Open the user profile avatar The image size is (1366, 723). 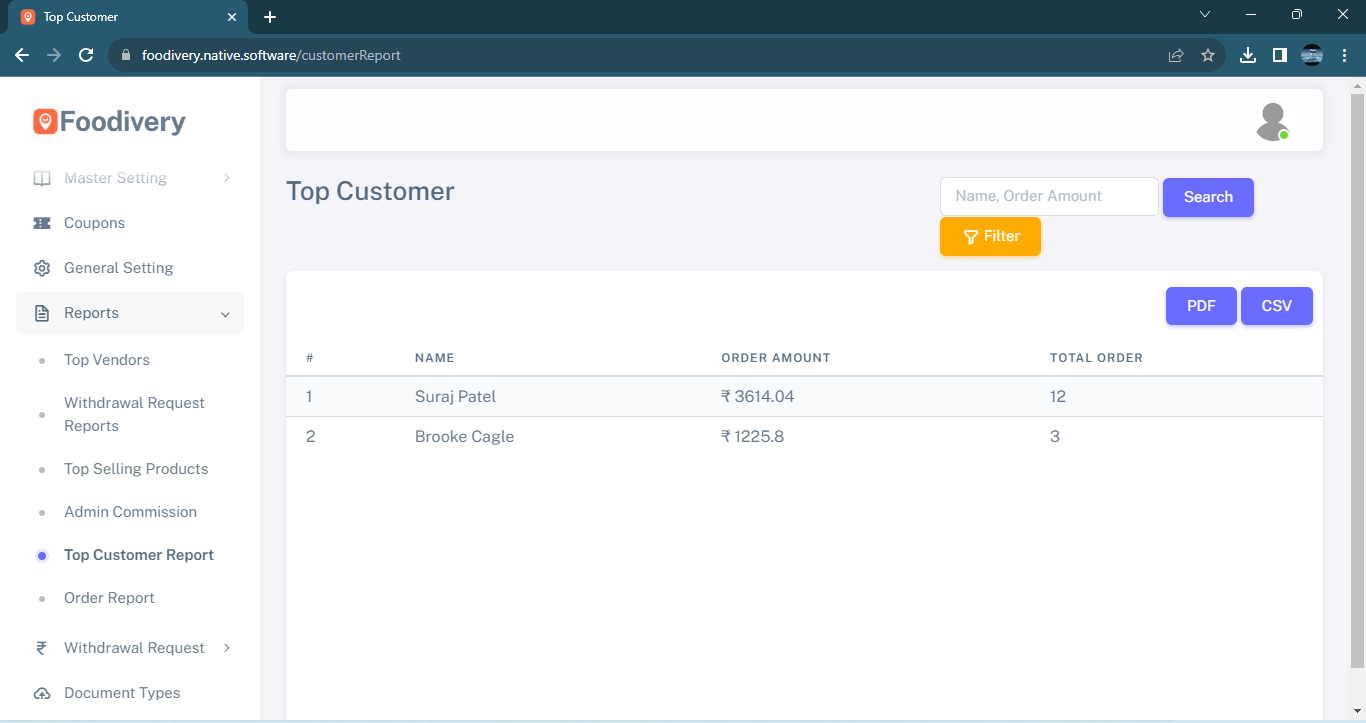coord(1272,121)
